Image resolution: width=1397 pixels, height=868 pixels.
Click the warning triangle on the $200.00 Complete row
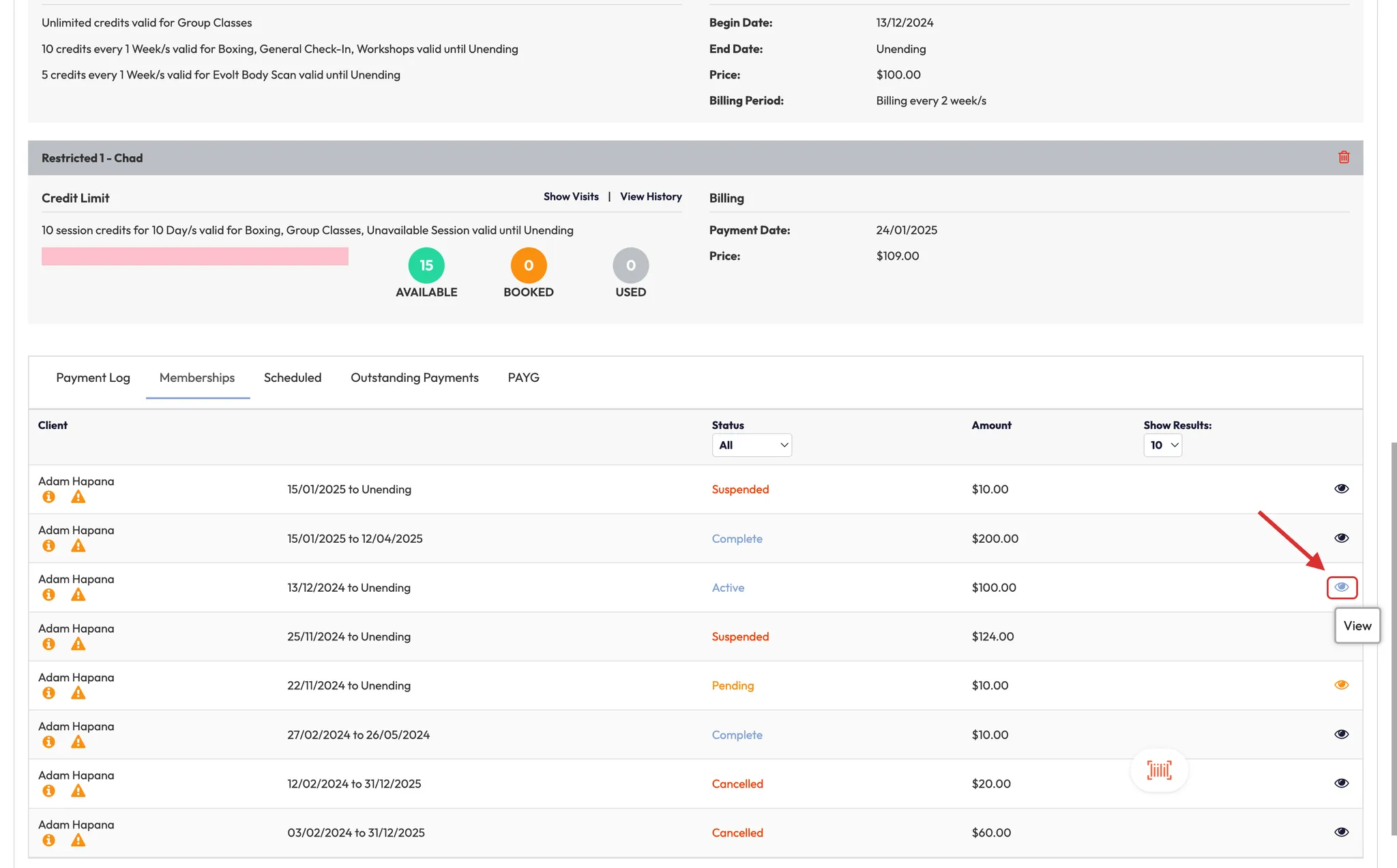[78, 546]
